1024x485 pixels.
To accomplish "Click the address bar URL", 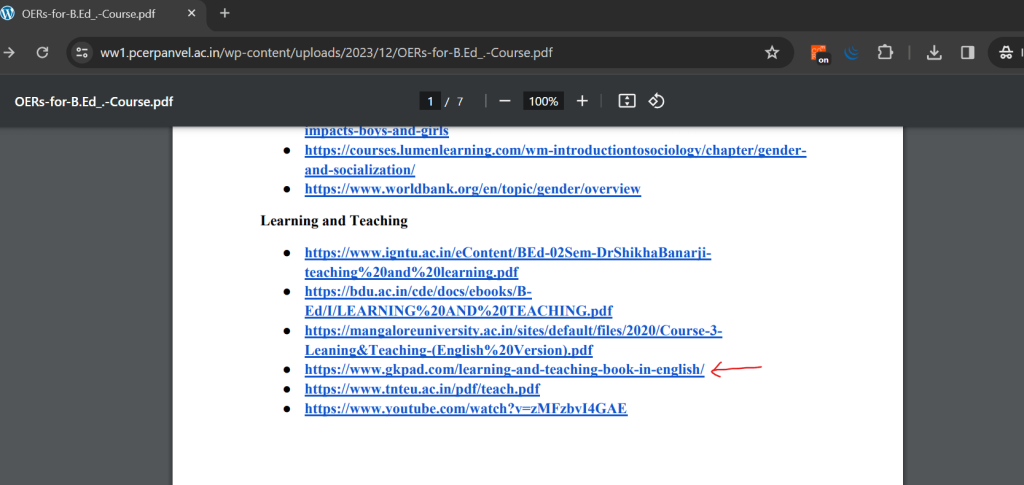I will coord(326,53).
